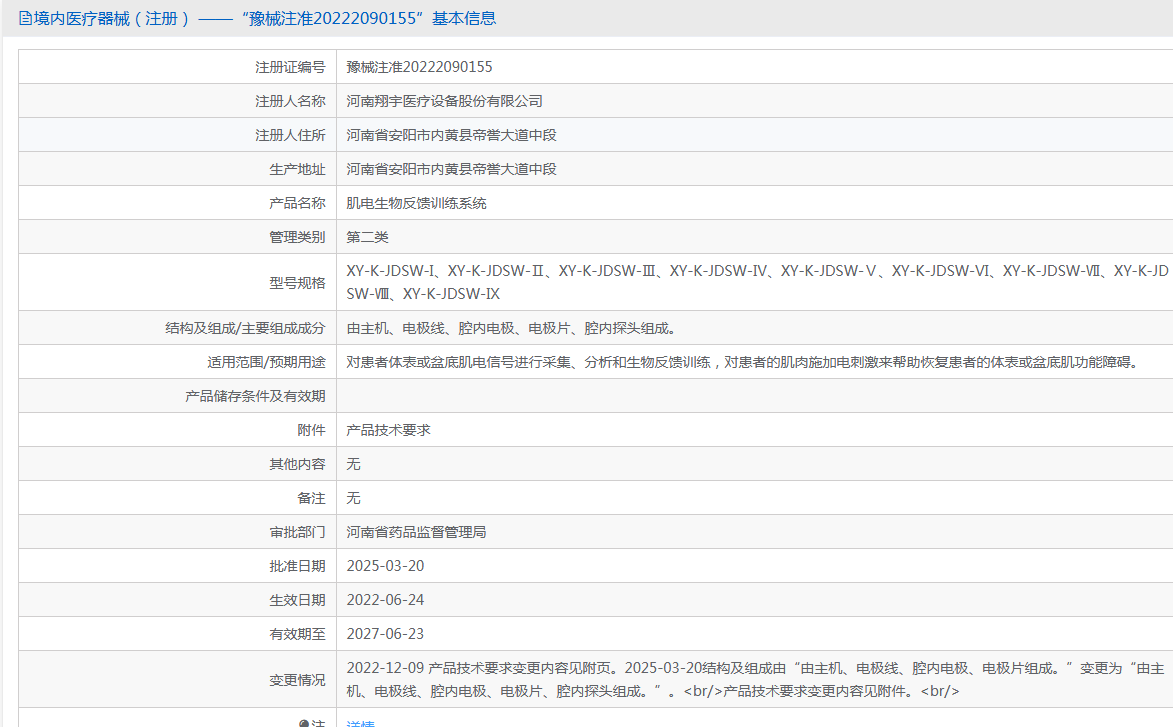Click the 产品名称 label
Viewport: 1173px width, 727px height.
point(297,203)
